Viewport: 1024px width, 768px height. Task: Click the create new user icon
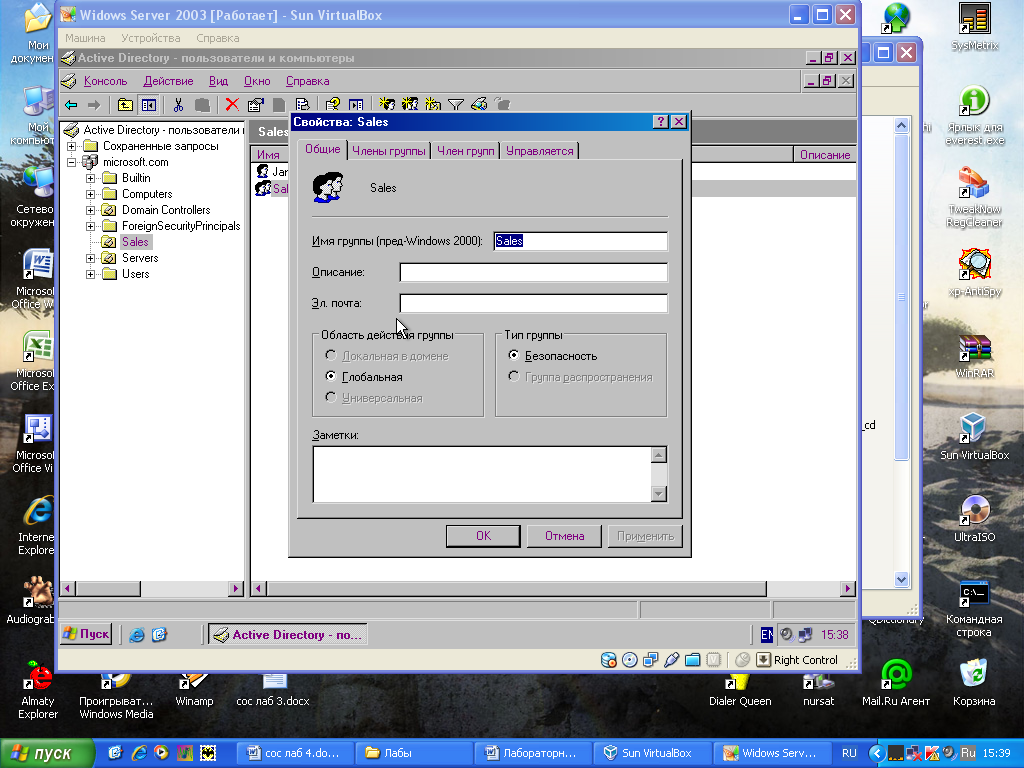[387, 104]
